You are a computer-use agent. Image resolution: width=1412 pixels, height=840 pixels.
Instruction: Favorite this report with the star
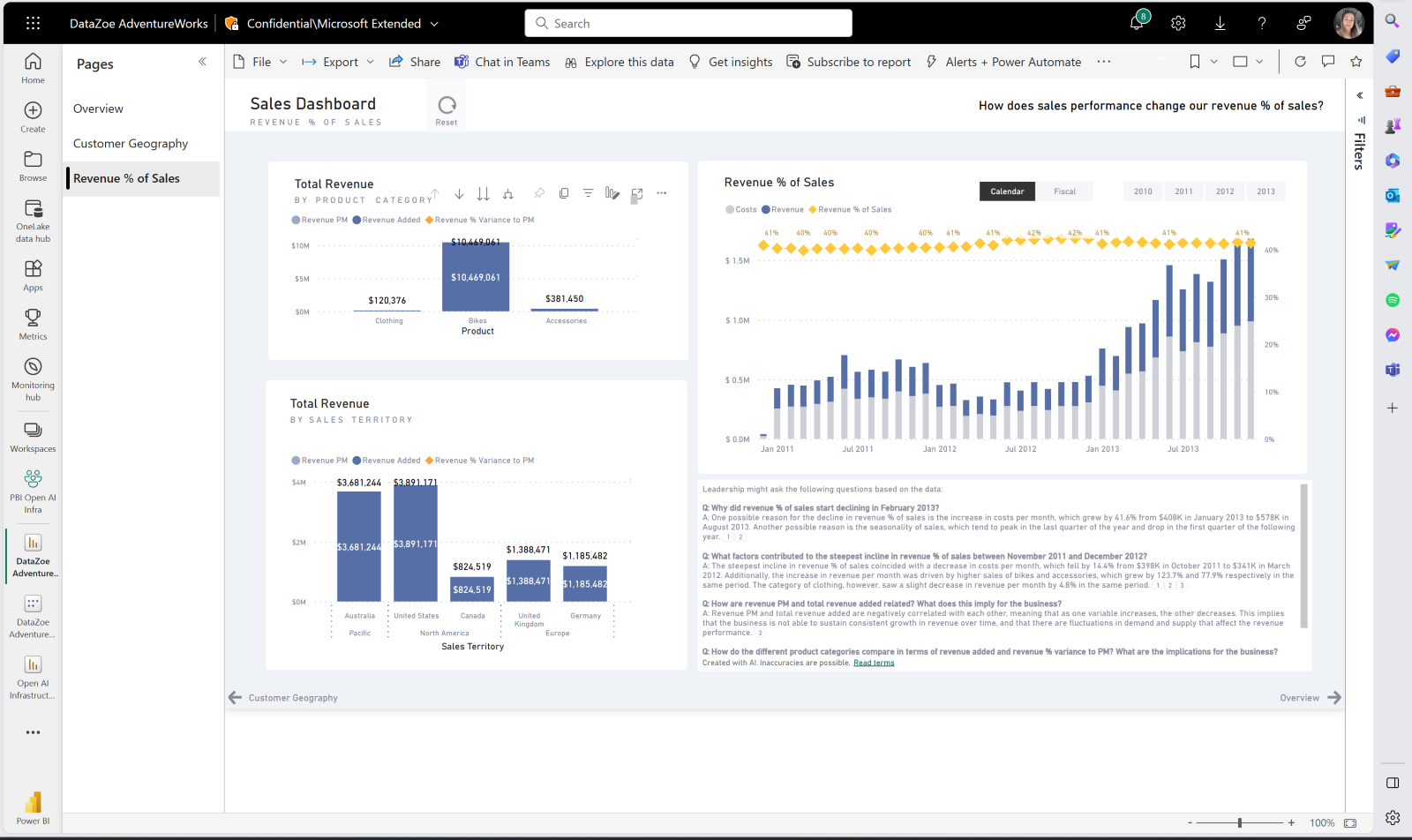1356,62
